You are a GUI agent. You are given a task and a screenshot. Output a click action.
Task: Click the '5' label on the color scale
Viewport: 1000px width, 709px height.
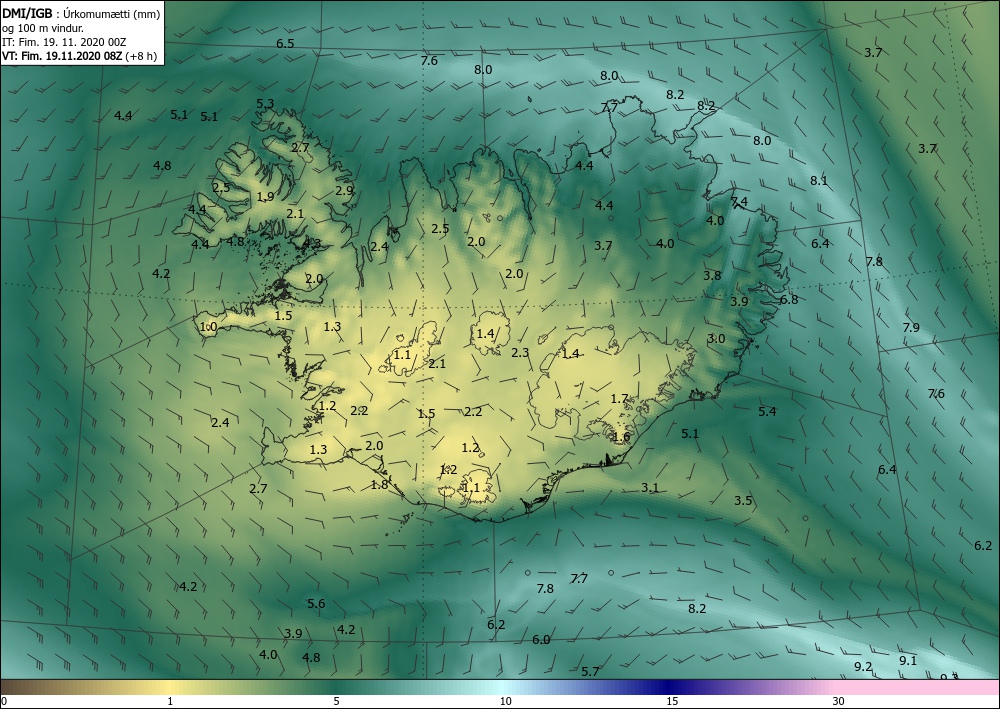point(336,702)
